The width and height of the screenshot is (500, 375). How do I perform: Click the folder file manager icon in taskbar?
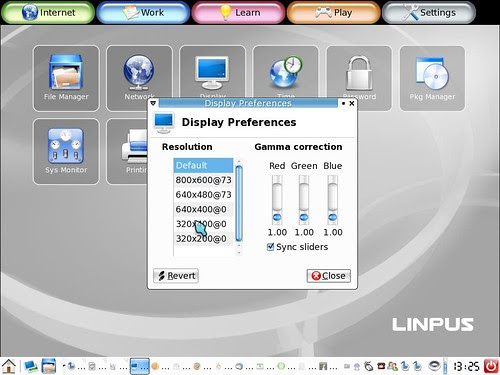pos(49,366)
